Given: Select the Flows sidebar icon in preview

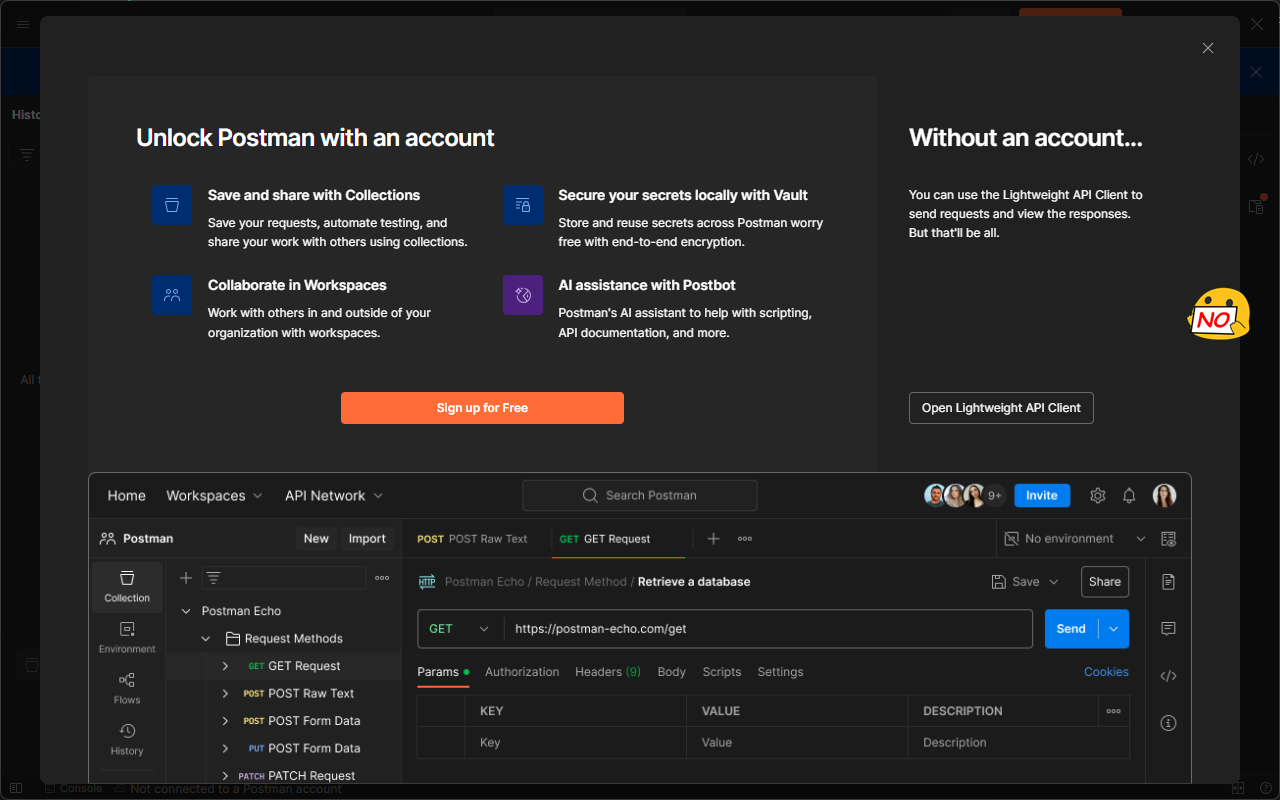Looking at the screenshot, I should click(x=127, y=688).
